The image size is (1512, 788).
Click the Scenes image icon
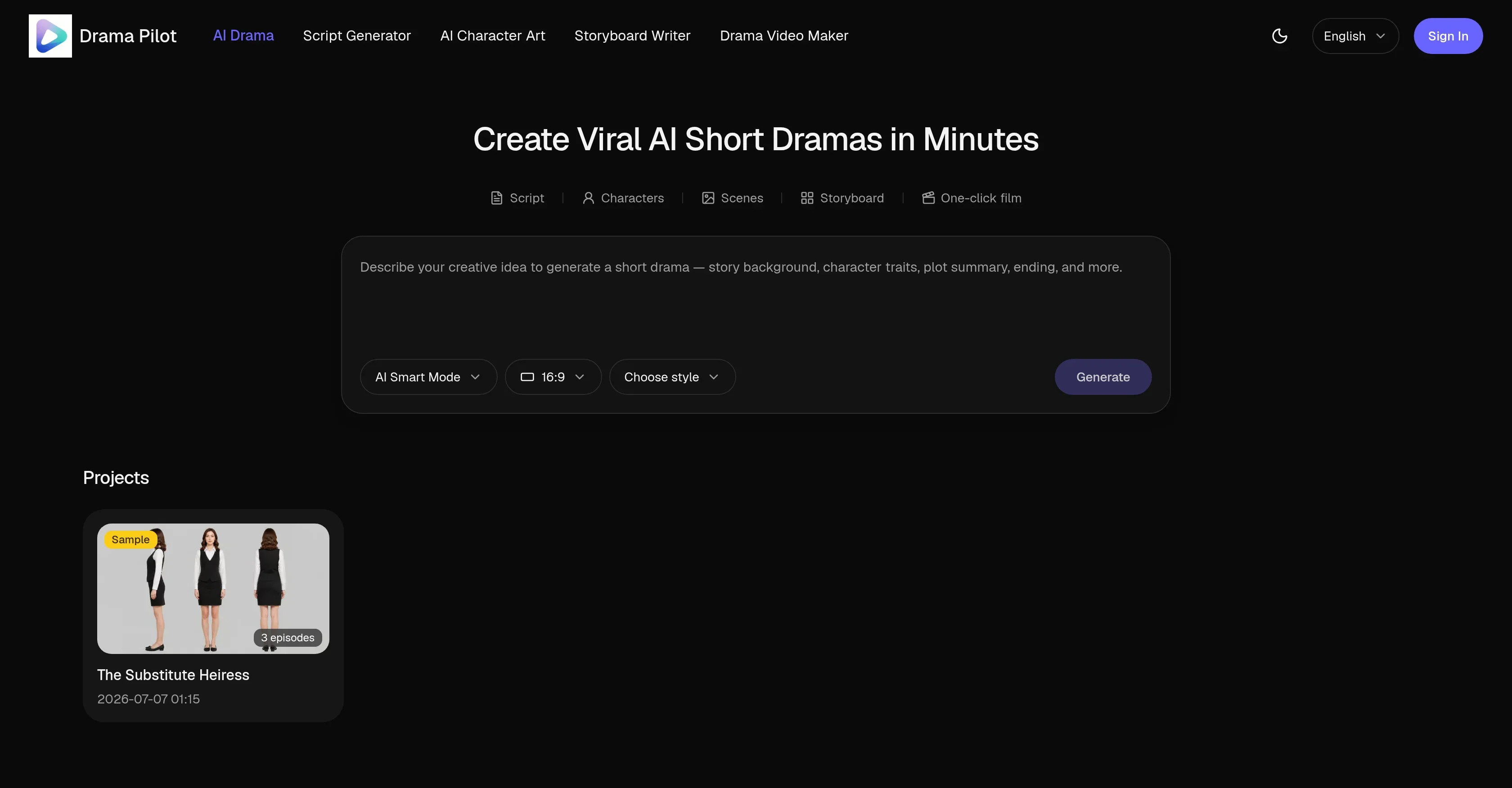coord(708,198)
